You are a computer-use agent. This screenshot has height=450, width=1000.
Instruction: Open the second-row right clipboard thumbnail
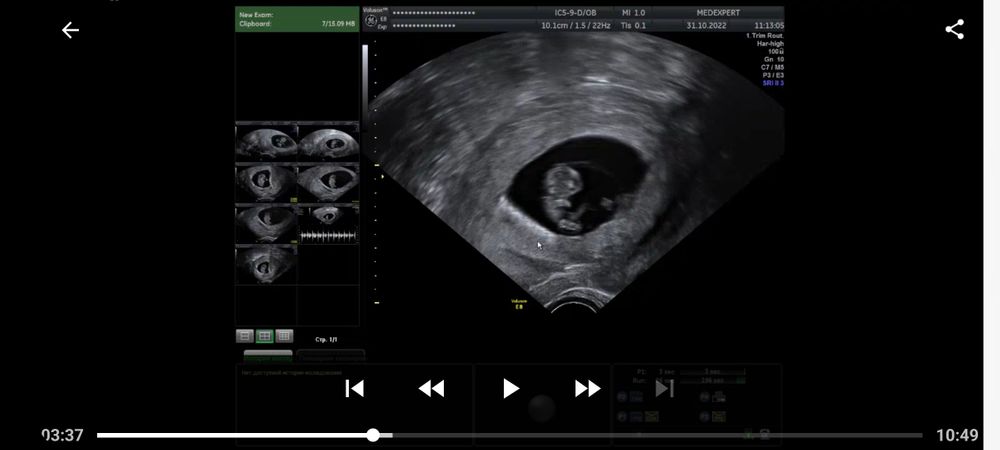[328, 184]
